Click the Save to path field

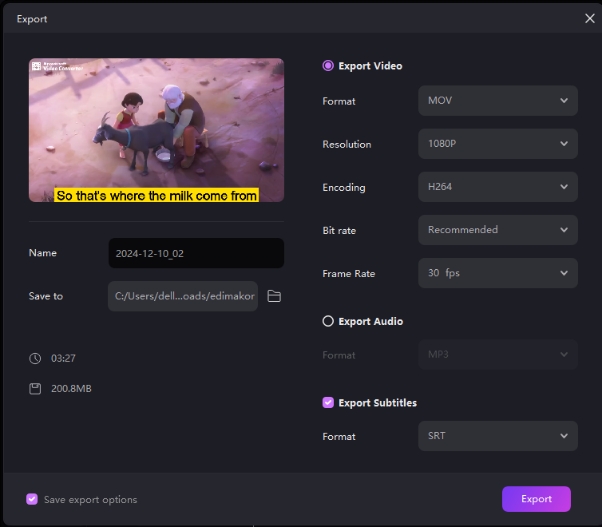click(183, 296)
